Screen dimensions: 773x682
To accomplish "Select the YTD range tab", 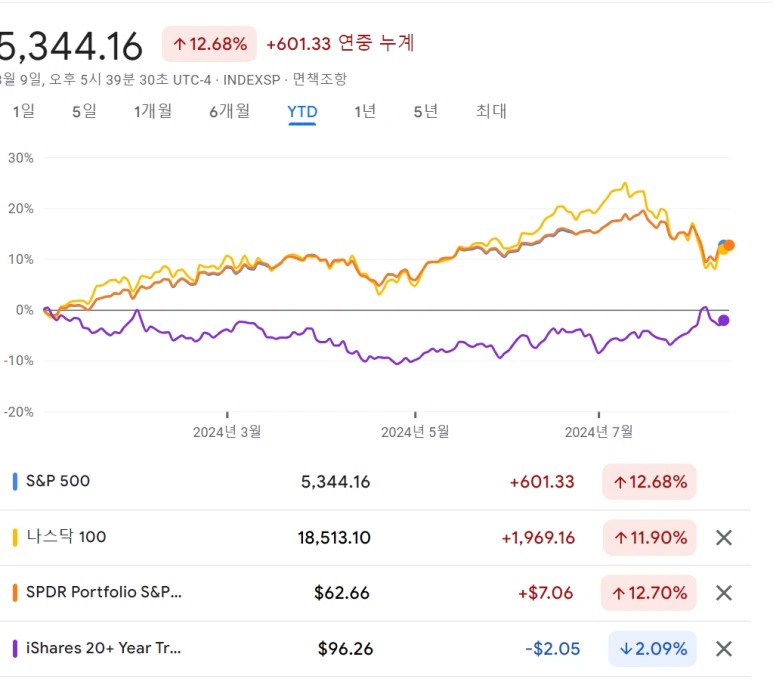I will 302,112.
